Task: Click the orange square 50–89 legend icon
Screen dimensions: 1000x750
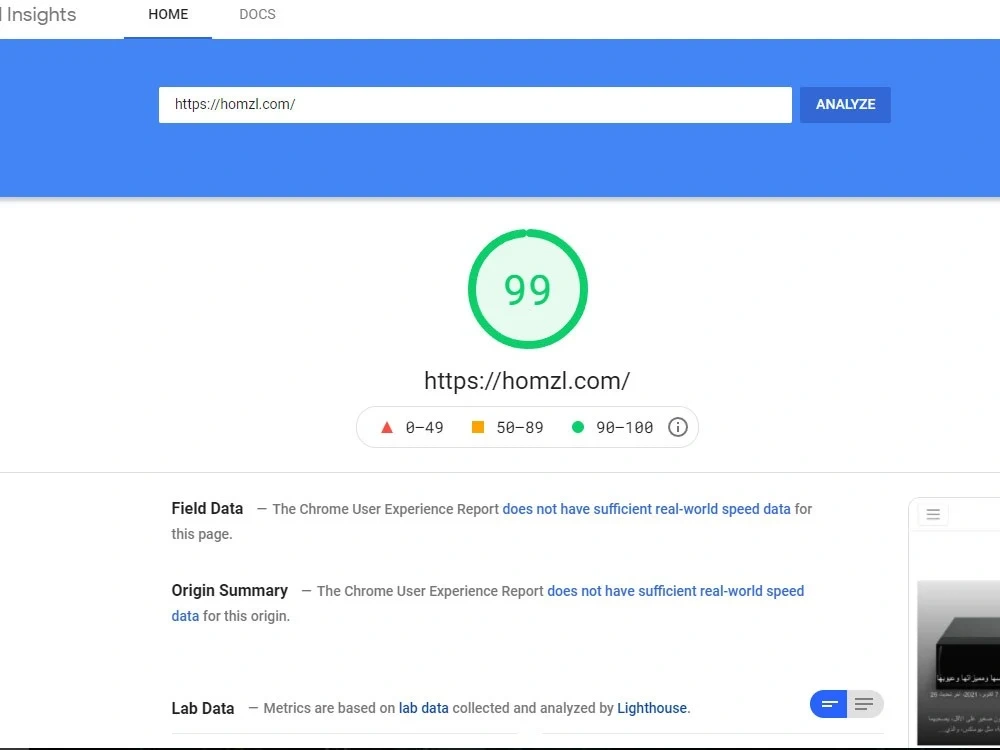Action: coord(478,427)
